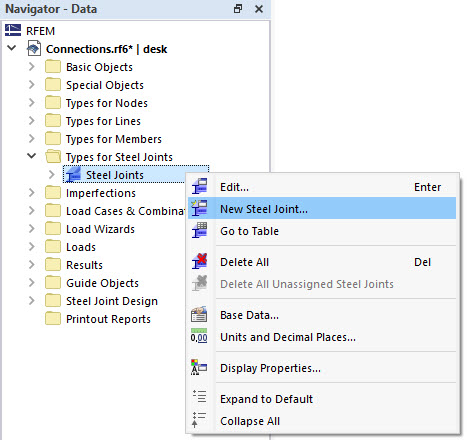Select New Steel Joint... menu entry
The image size is (469, 440).
(322, 208)
